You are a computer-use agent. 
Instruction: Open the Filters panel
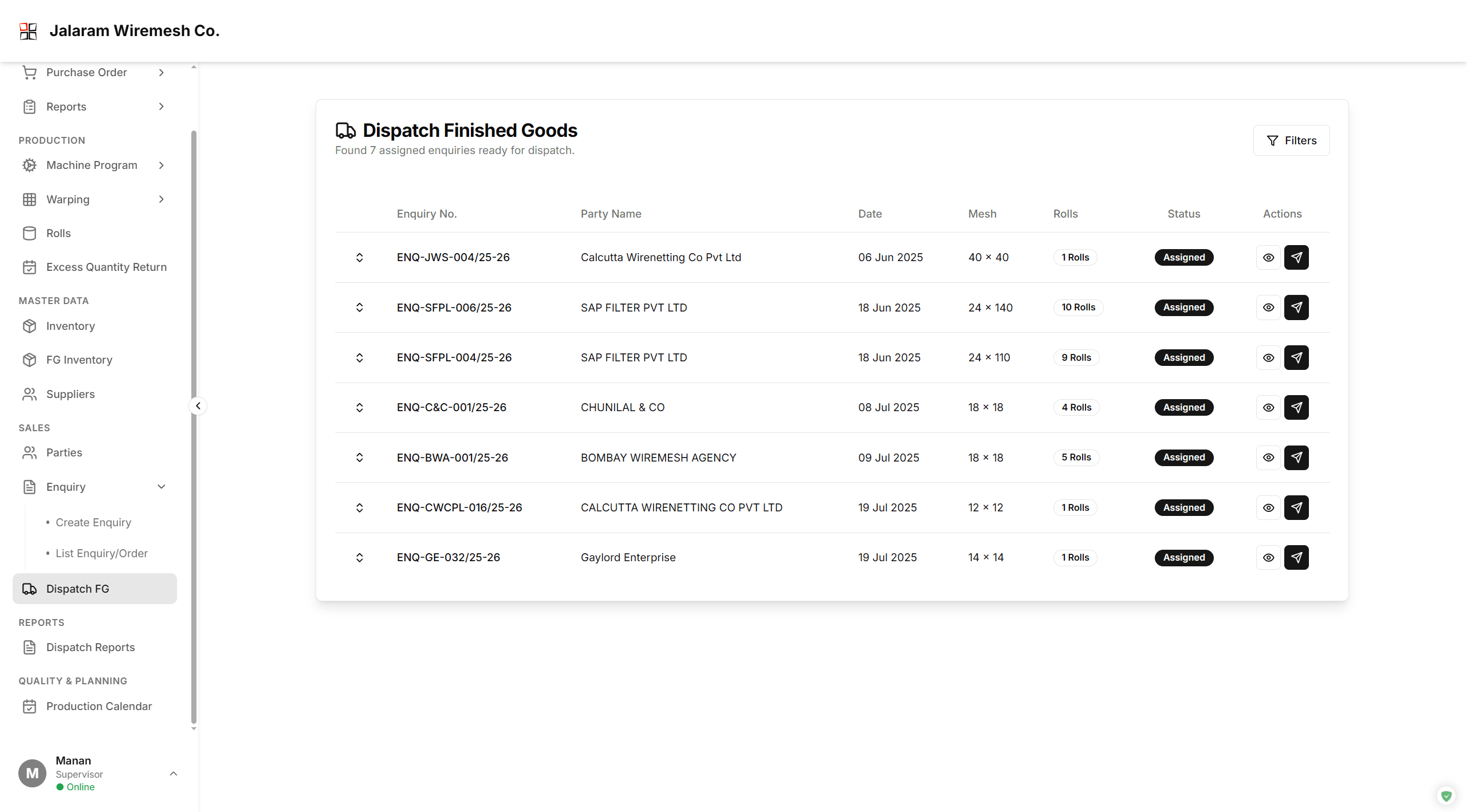point(1291,140)
